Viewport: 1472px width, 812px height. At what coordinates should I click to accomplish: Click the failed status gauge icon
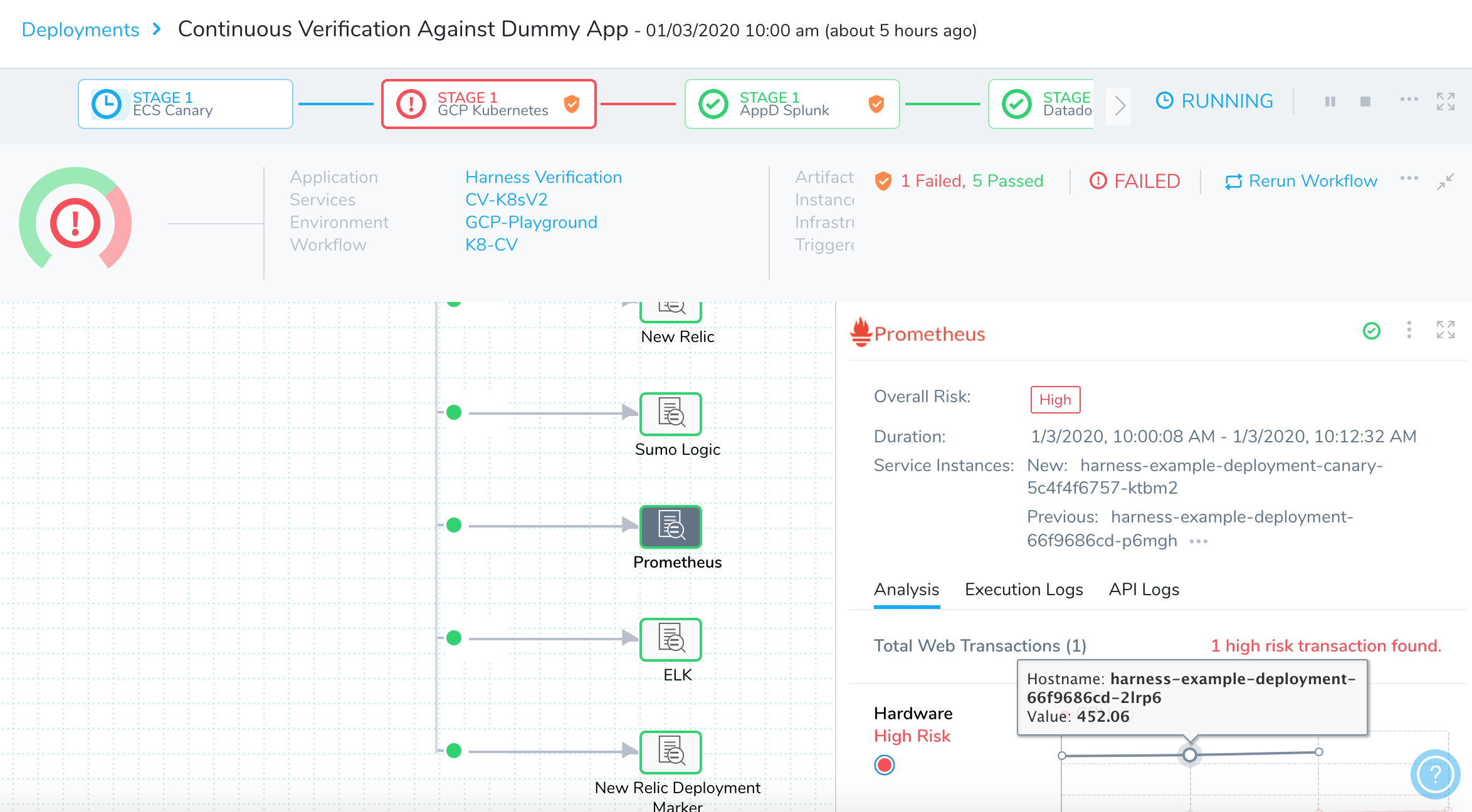tap(75, 223)
